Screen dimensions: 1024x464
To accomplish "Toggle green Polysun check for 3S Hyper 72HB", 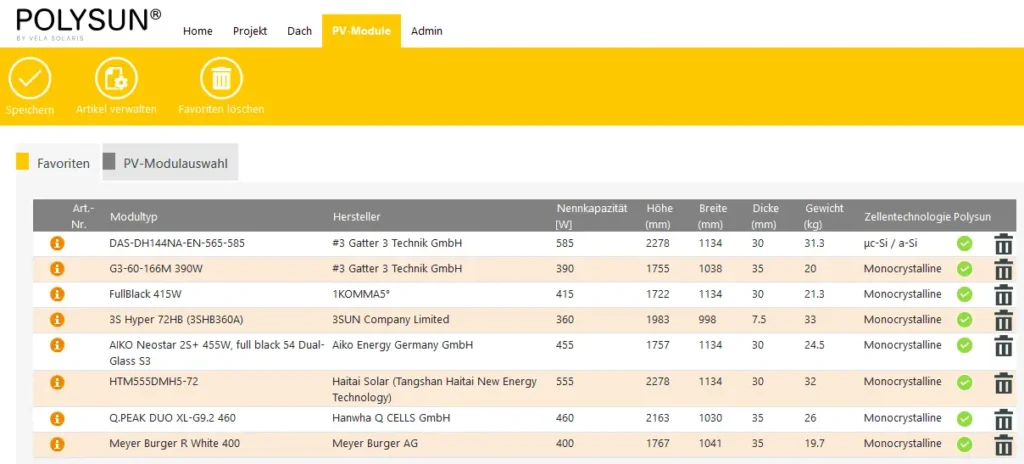I will coord(964,320).
